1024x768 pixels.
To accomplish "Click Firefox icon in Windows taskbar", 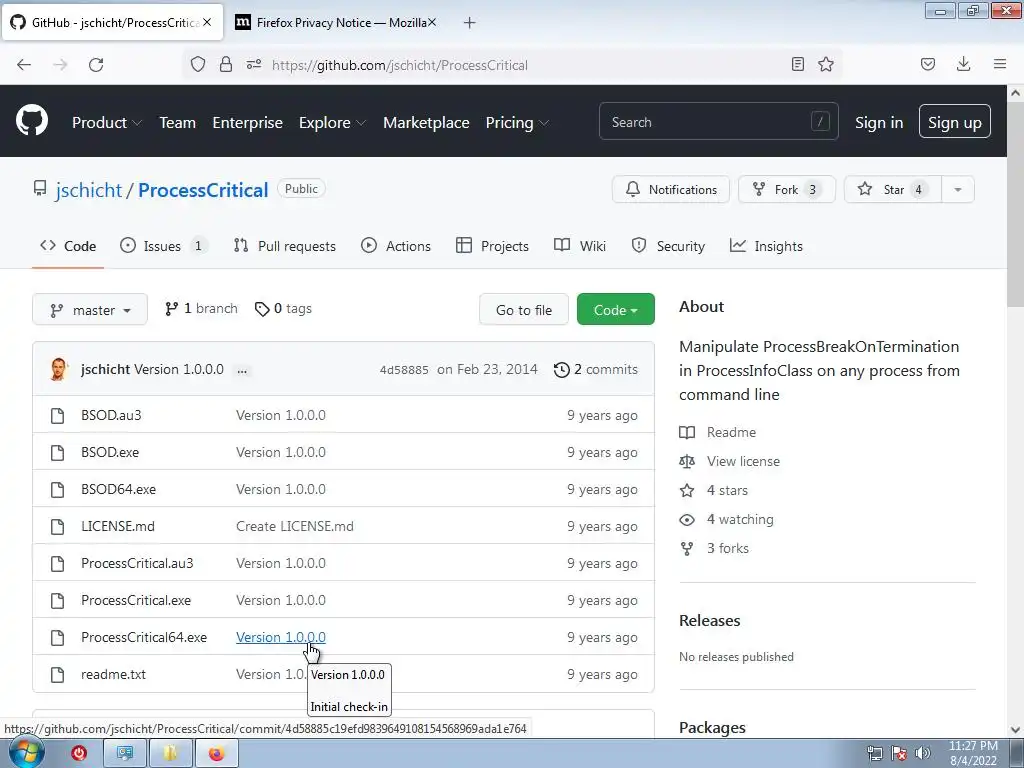I will click(x=216, y=754).
